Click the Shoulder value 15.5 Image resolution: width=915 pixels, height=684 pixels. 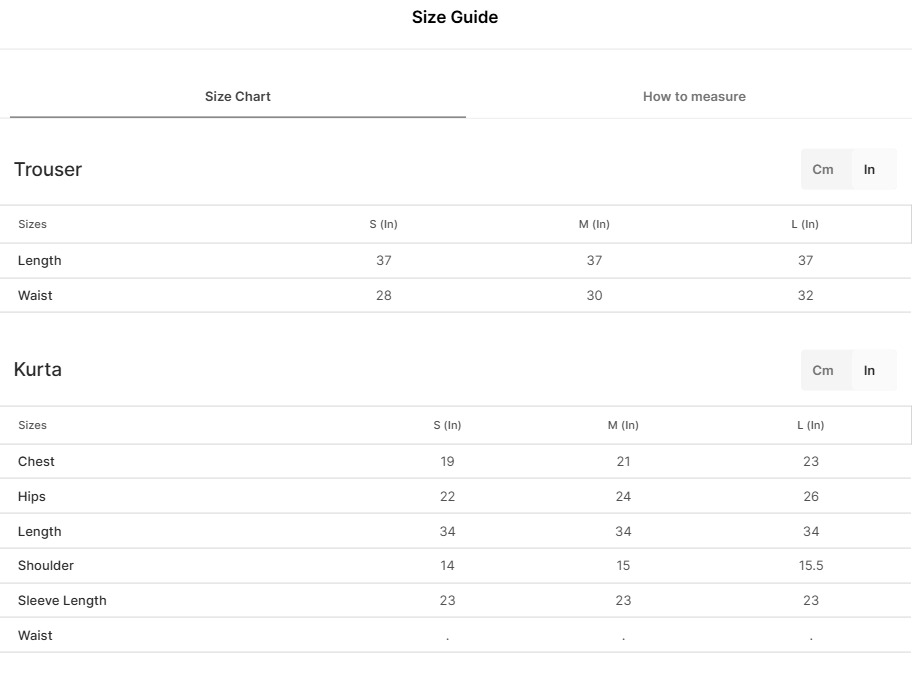pos(811,566)
